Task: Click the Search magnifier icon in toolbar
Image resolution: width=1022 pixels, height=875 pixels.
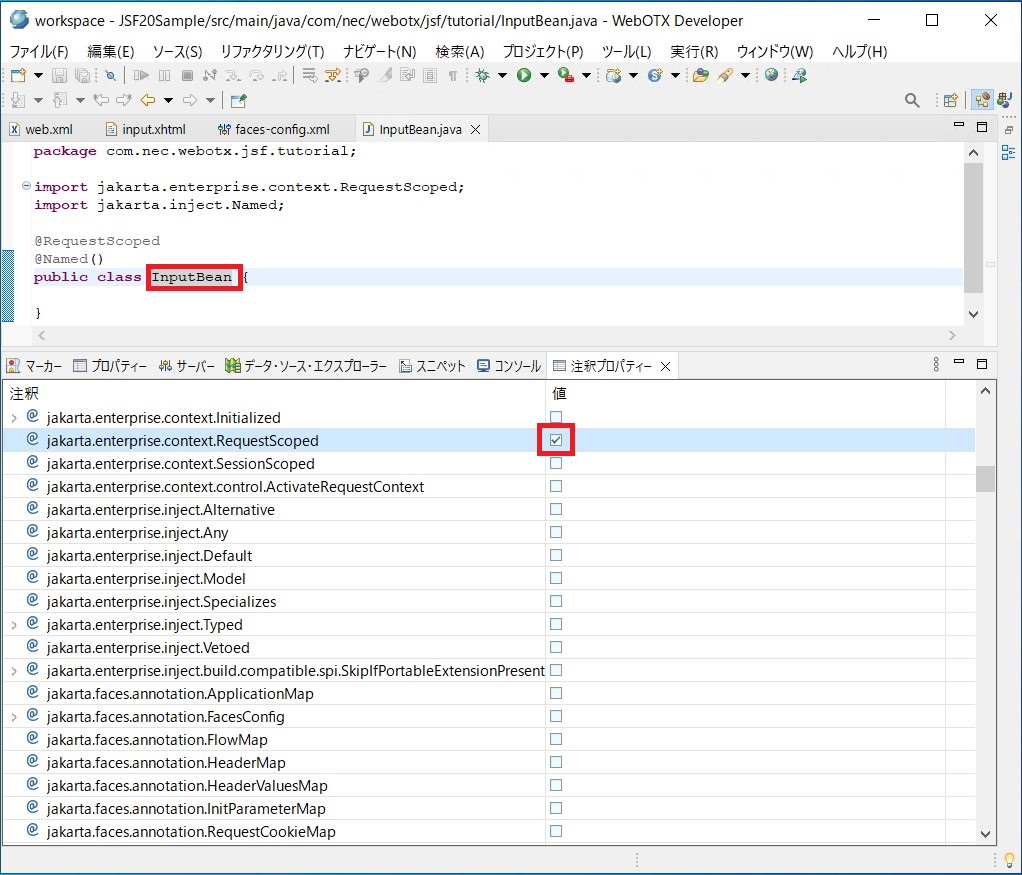Action: coord(911,100)
